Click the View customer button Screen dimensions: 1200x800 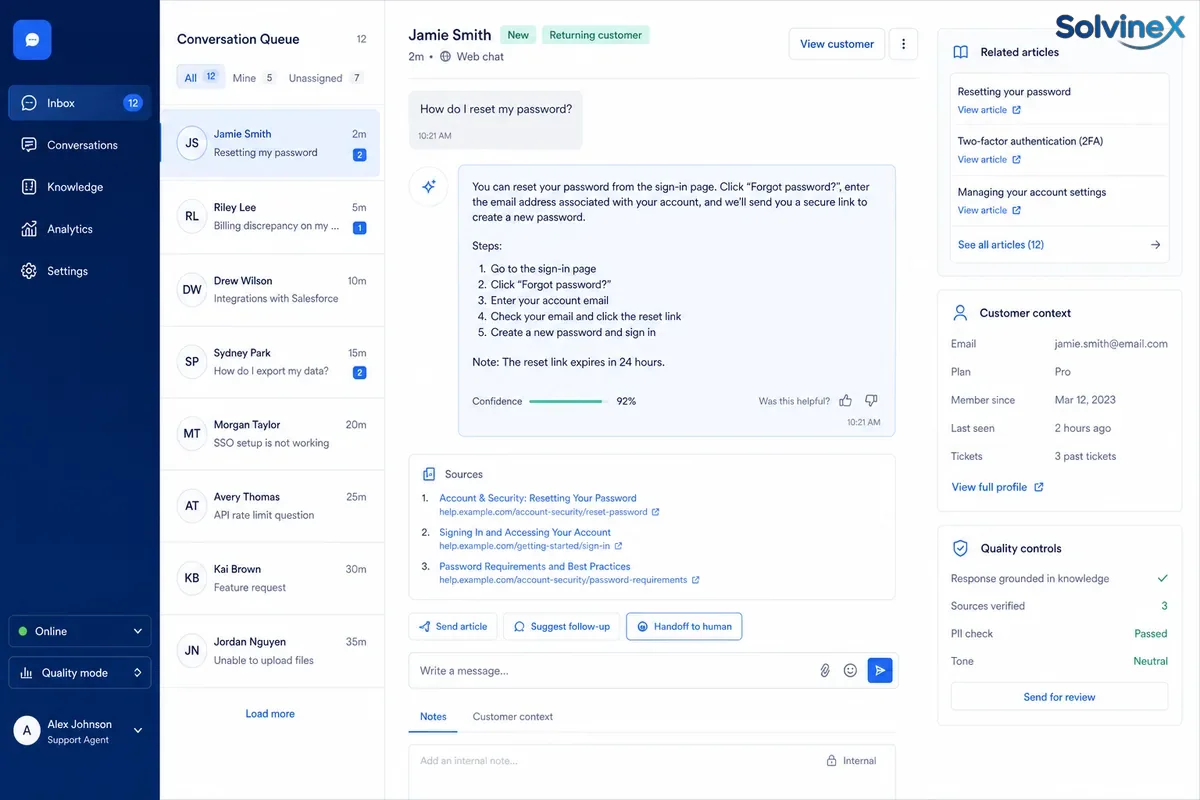pyautogui.click(x=837, y=44)
